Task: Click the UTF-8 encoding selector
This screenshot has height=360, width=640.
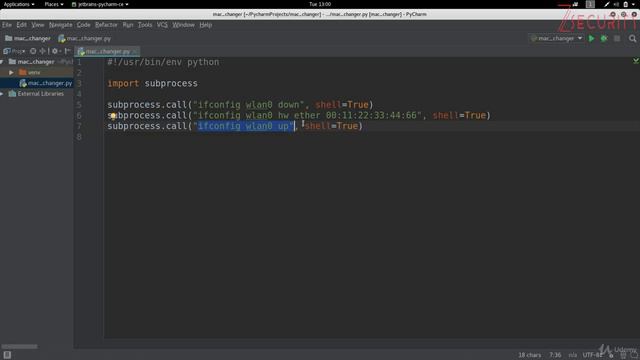Action: [x=592, y=355]
